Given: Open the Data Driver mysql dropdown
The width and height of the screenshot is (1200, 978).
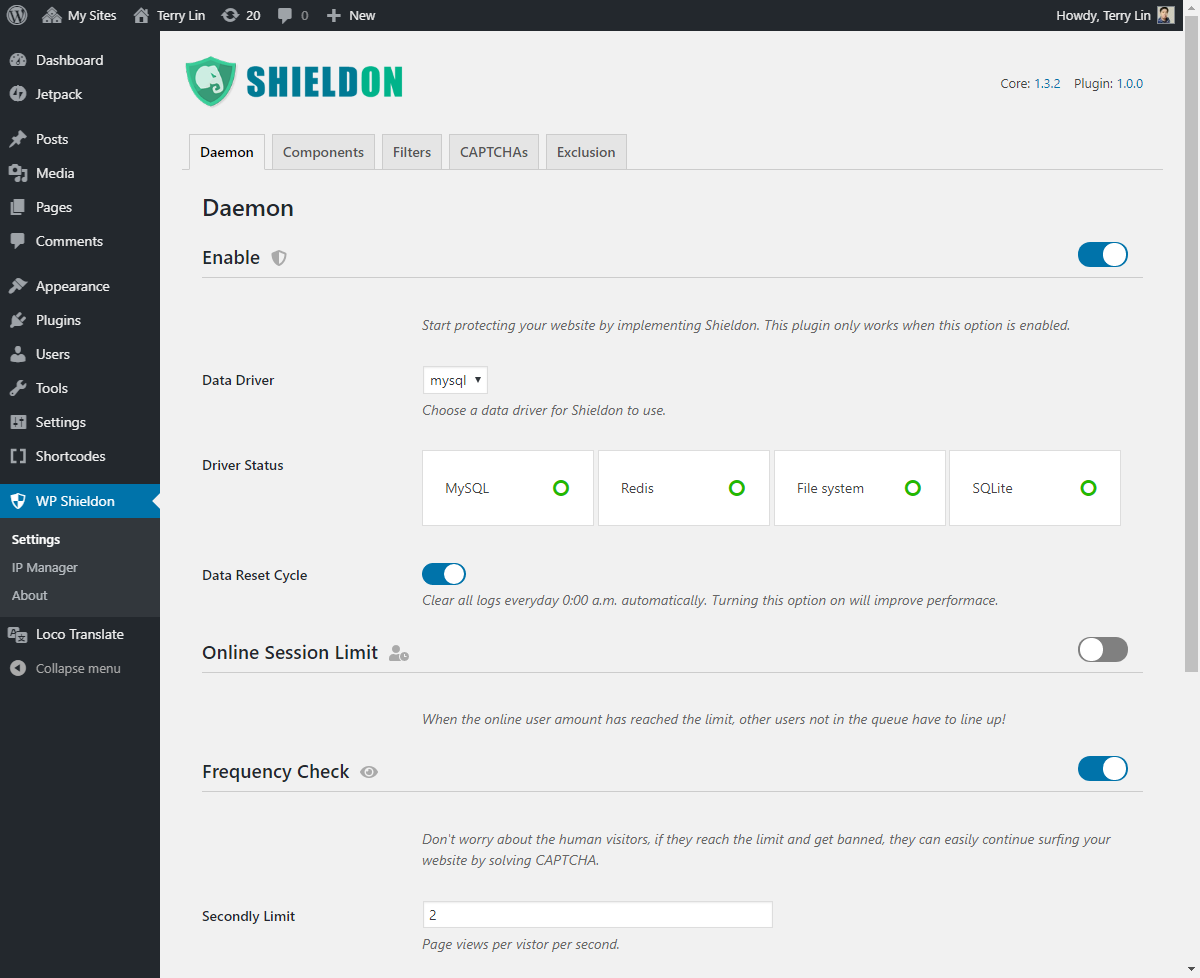Looking at the screenshot, I should point(455,380).
